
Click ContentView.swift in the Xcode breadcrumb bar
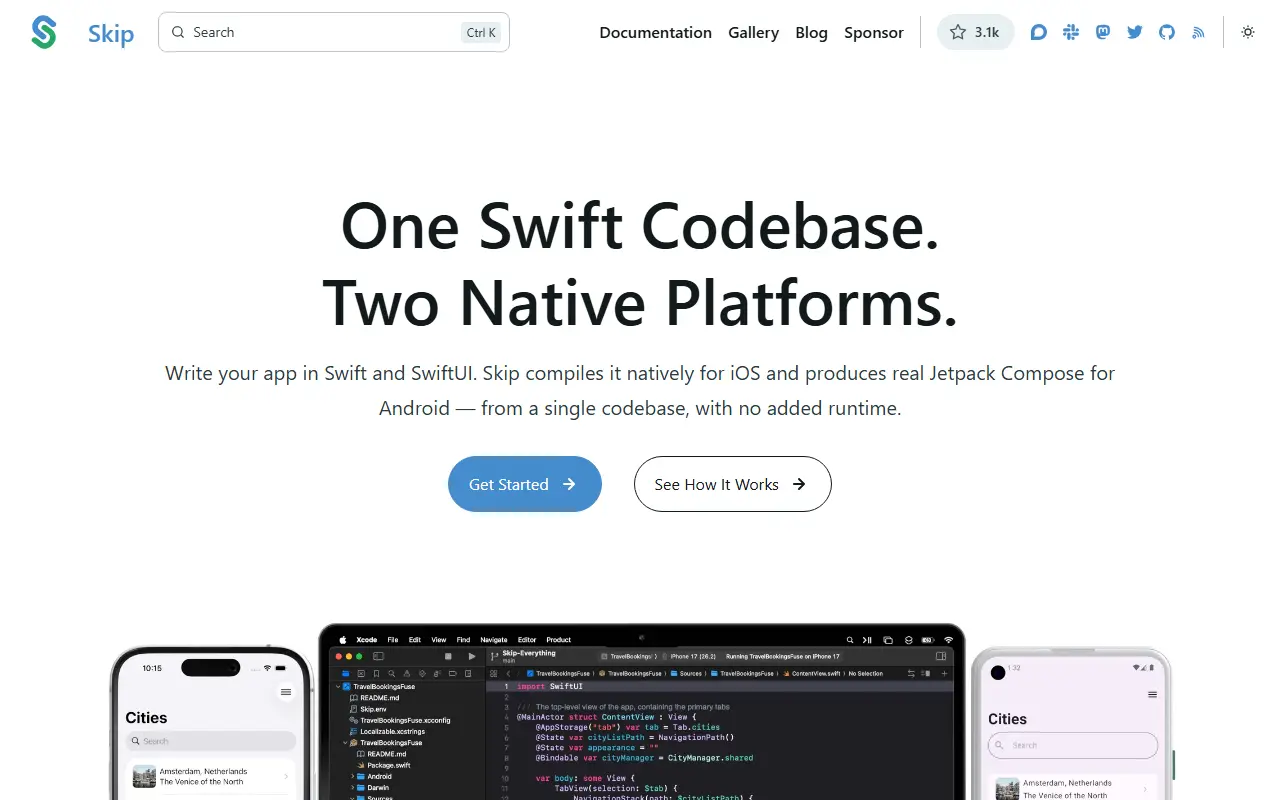point(814,674)
